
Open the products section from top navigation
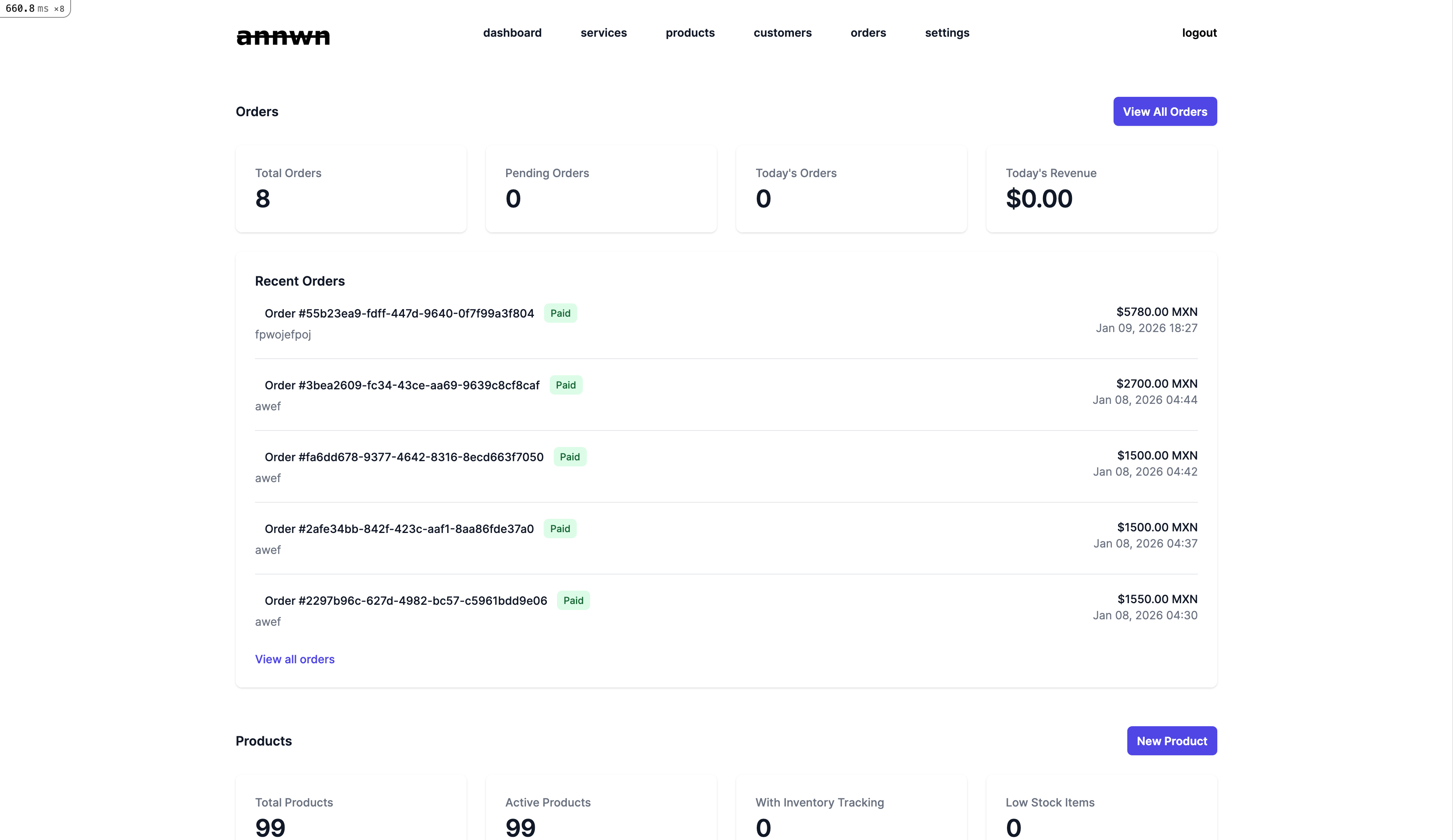point(690,33)
